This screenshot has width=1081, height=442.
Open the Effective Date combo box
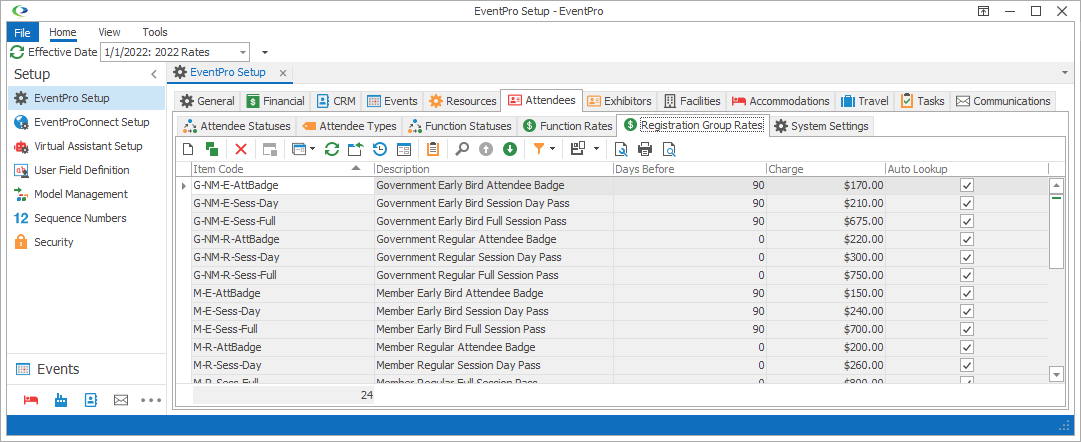(176, 52)
